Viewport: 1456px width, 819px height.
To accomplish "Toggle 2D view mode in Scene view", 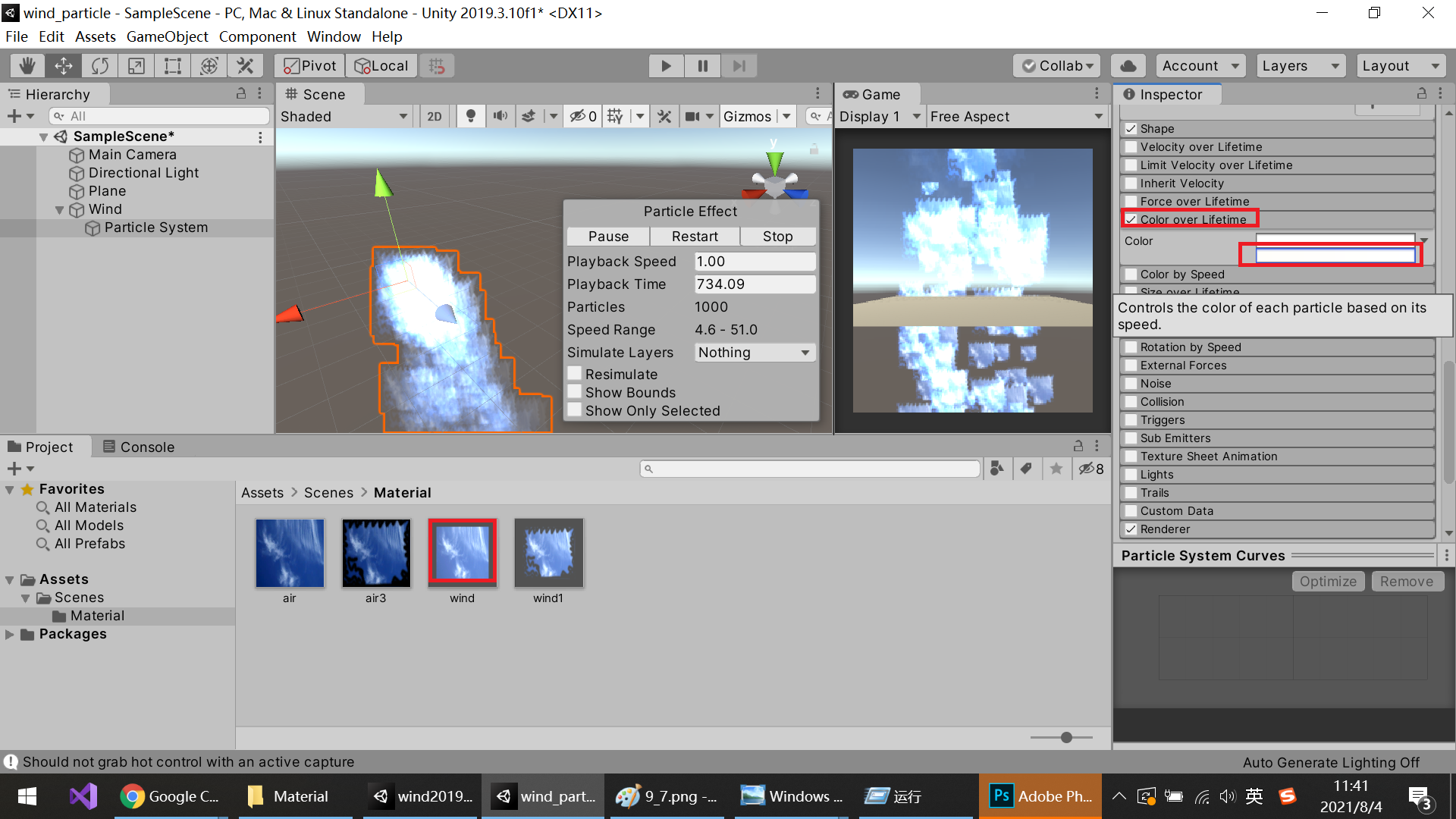I will [x=435, y=116].
